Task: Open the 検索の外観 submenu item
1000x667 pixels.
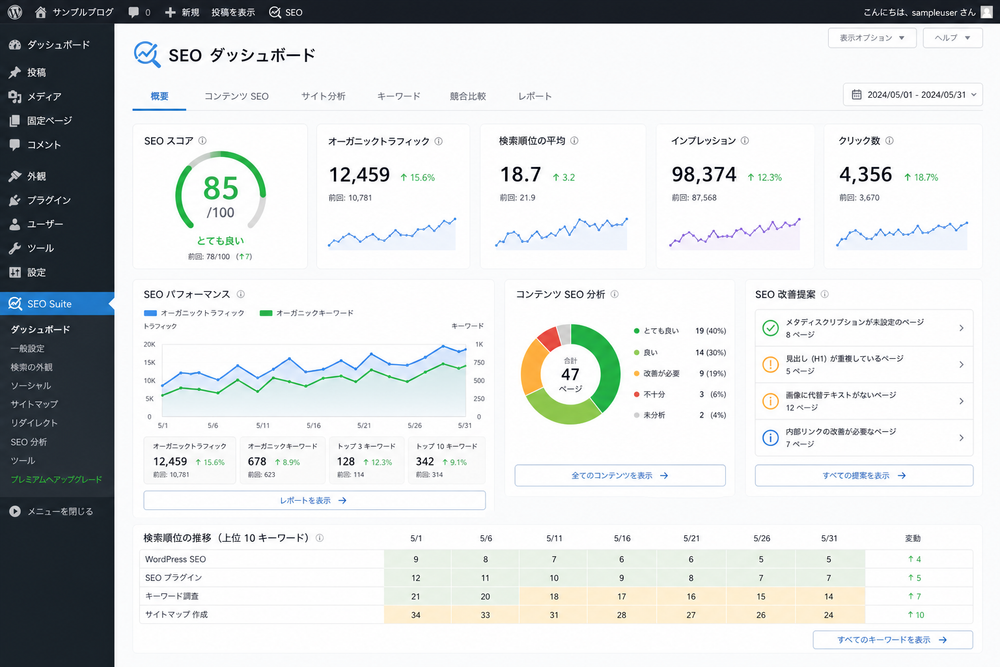Action: tap(31, 367)
